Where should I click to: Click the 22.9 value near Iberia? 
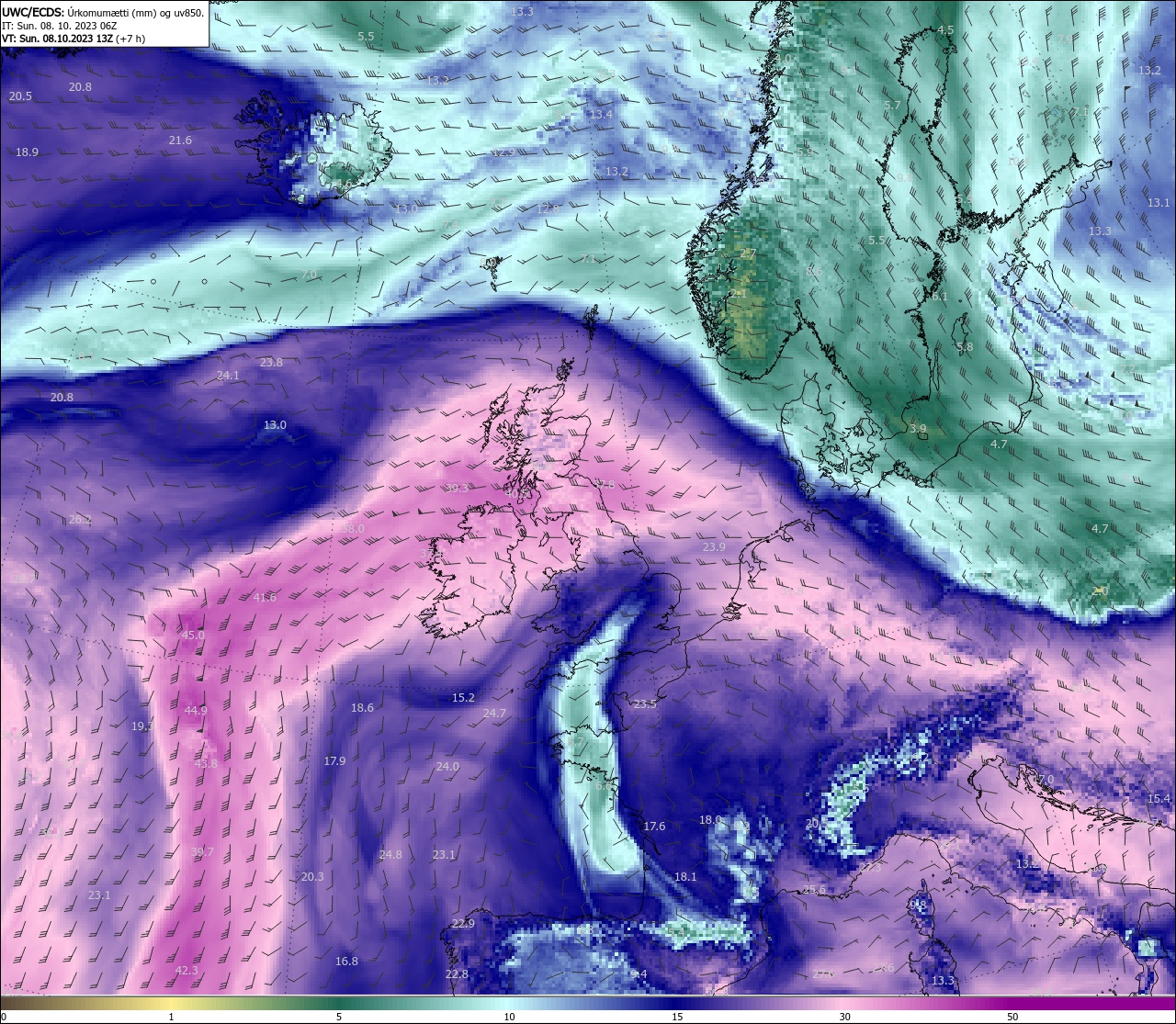pos(463,924)
